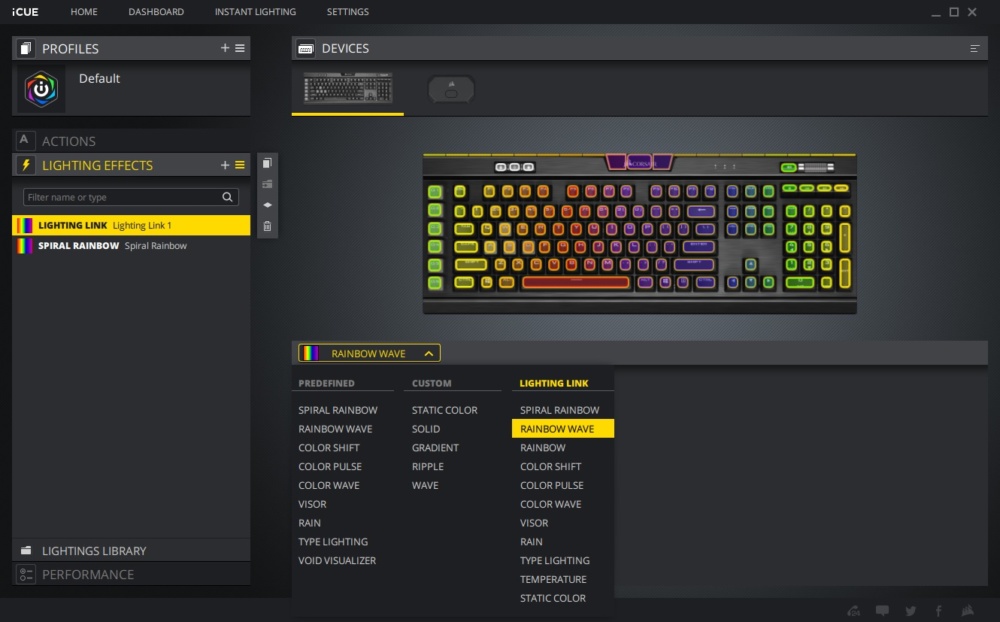Select the Default profile icon
This screenshot has width=1000, height=622.
coord(41,89)
